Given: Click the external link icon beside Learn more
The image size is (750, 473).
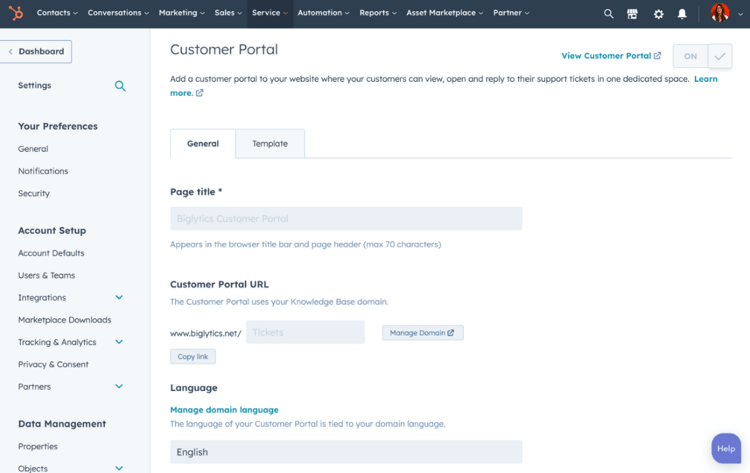Looking at the screenshot, I should pos(199,93).
